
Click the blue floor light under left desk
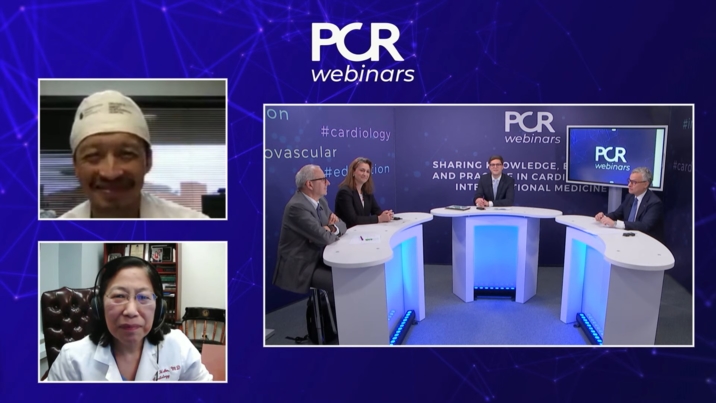point(402,327)
